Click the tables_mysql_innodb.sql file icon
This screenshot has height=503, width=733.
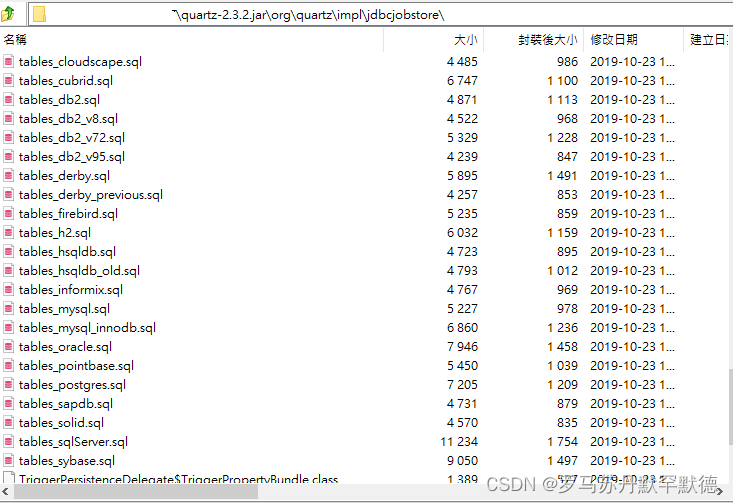[8, 328]
